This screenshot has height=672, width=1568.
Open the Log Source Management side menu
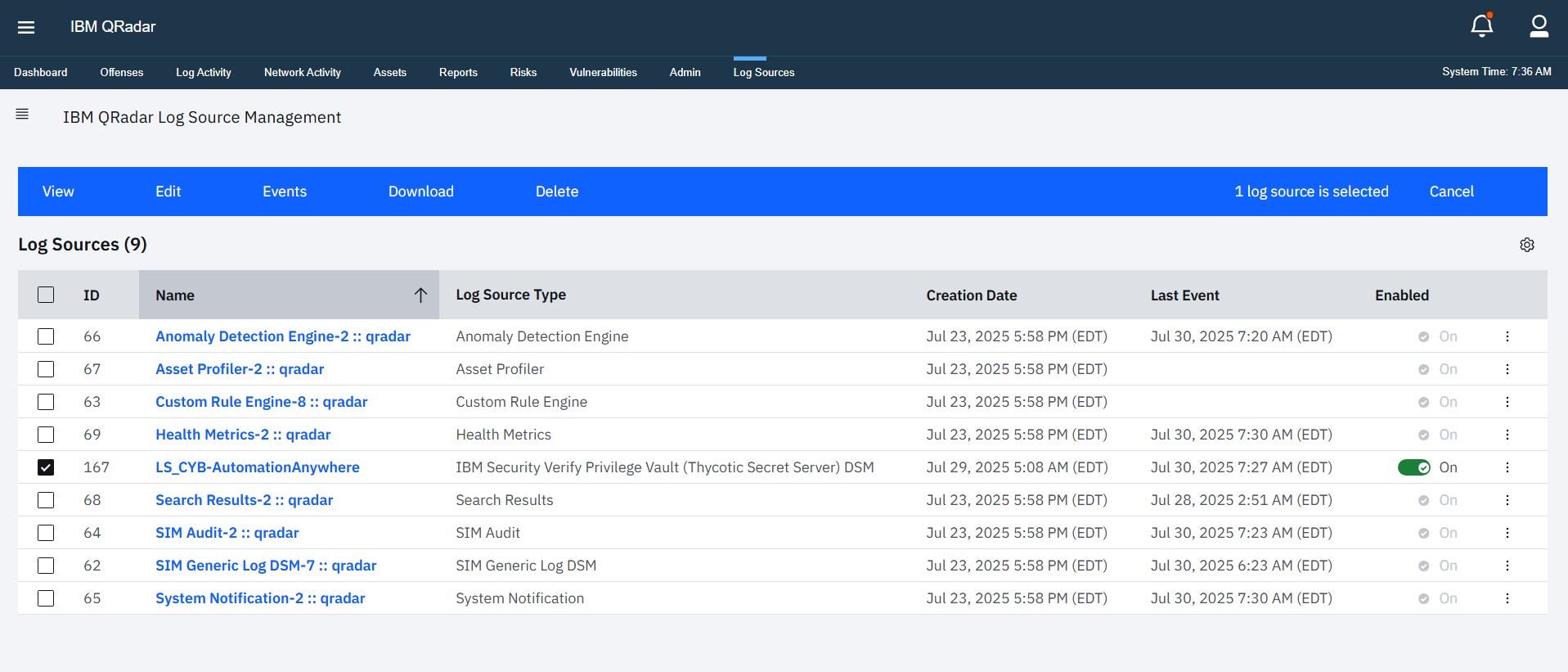coord(22,115)
